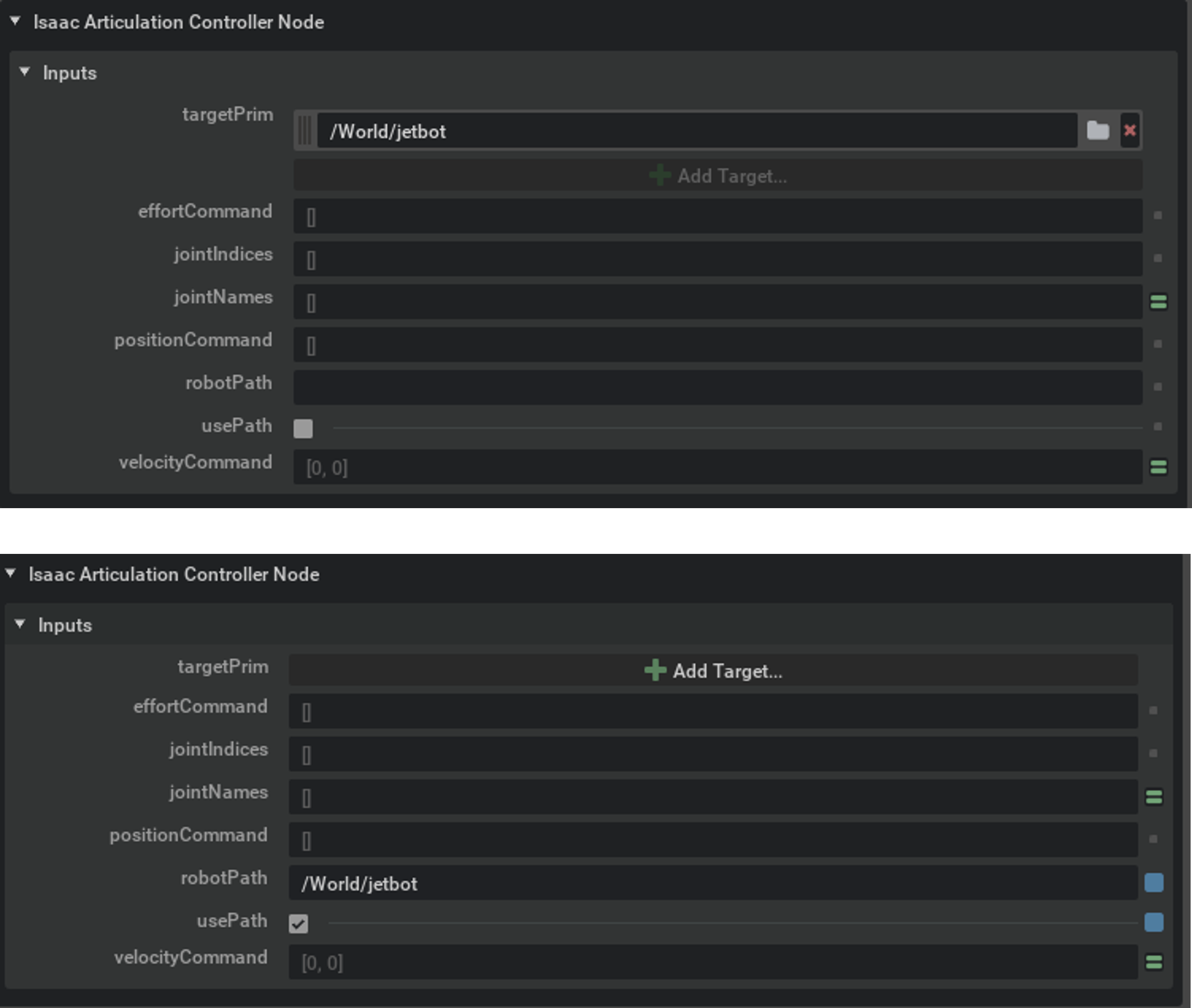Click green velocityCommand connection icon in top panel
Screen dimensions: 1192x1008
(x=1158, y=467)
